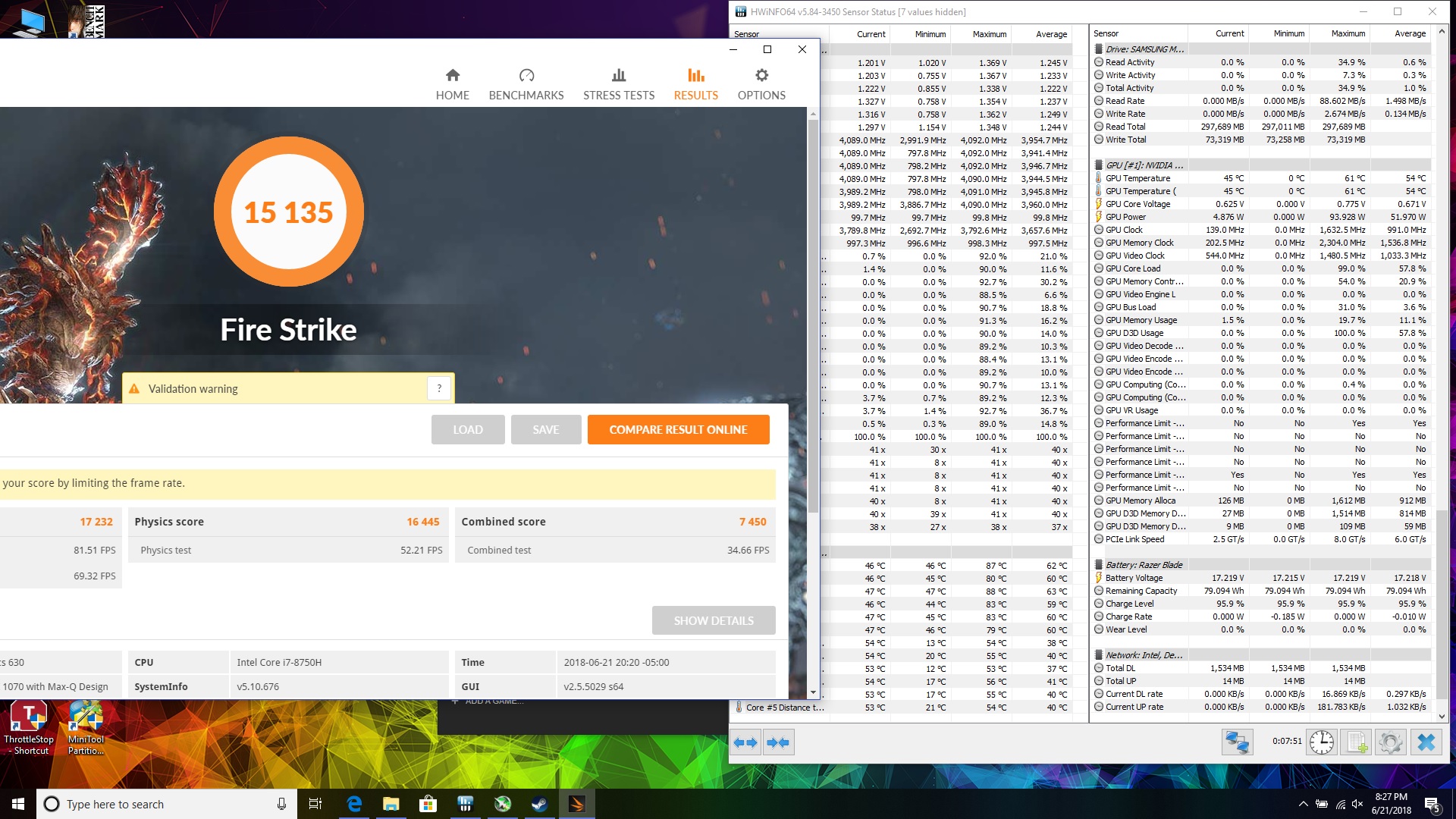The height and width of the screenshot is (819, 1456).
Task: Click the muted volume tray icon
Action: (x=1358, y=804)
